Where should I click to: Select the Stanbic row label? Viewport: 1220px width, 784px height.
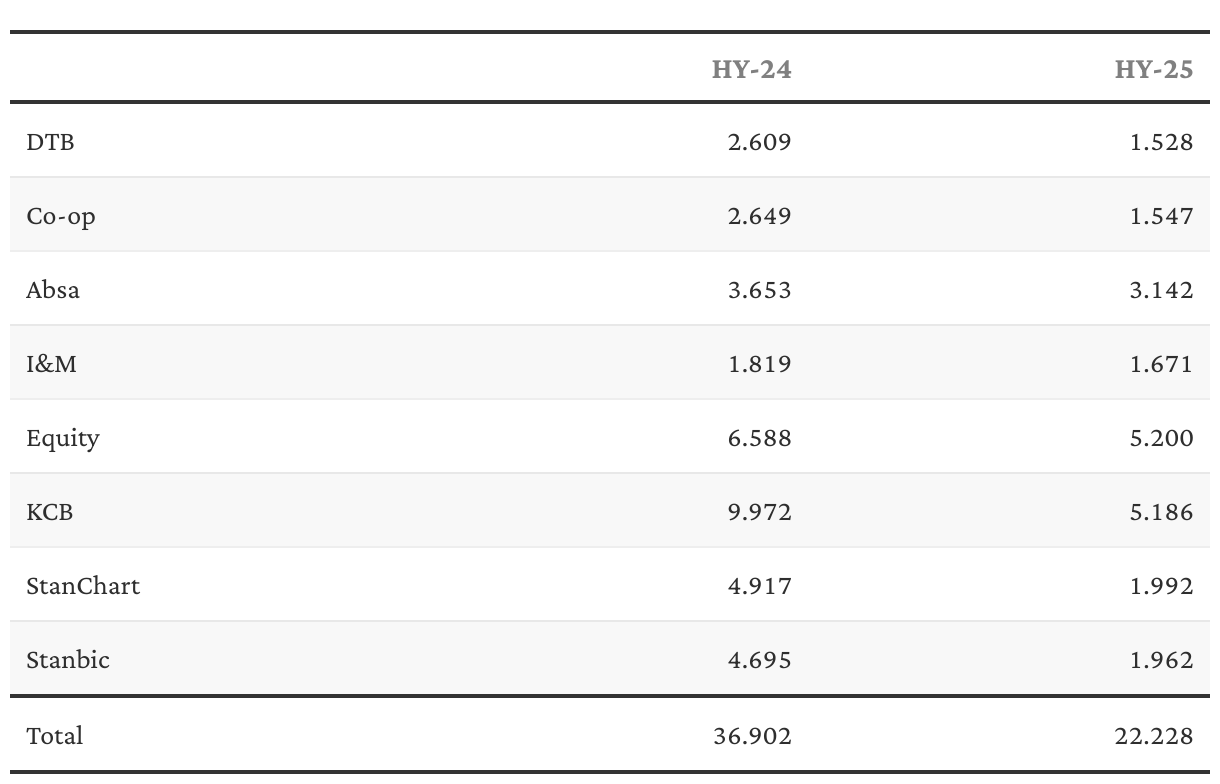point(68,660)
